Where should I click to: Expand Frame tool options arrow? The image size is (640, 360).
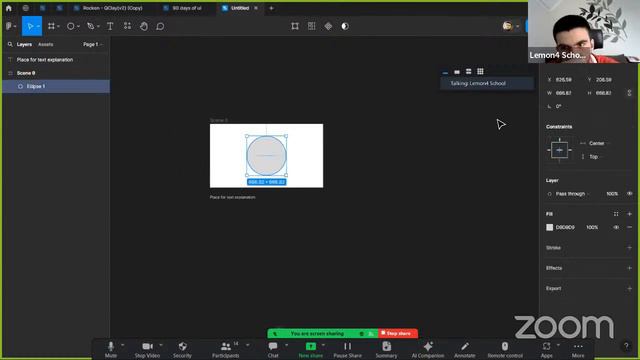[x=59, y=27]
